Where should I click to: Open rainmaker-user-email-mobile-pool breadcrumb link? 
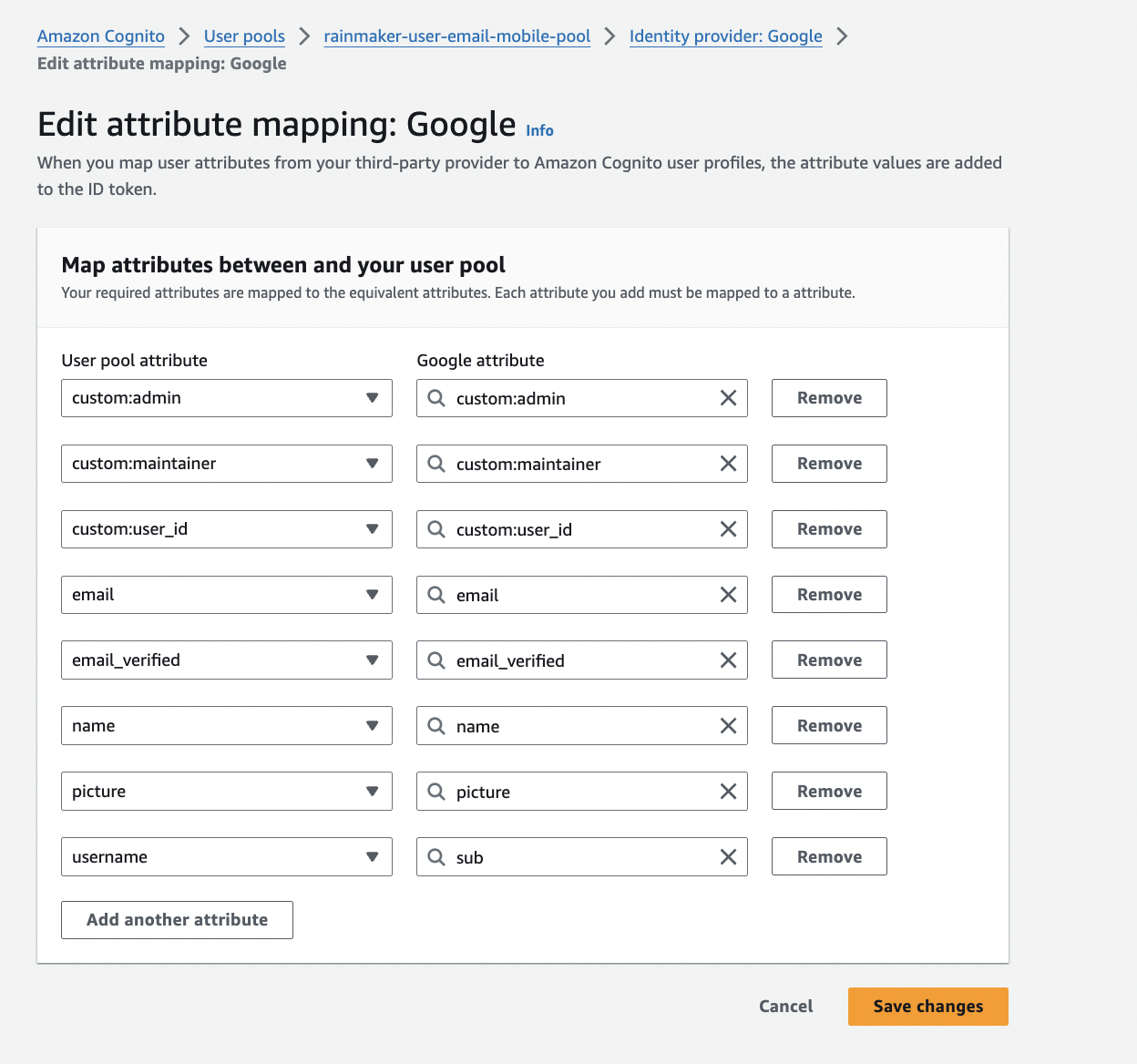(x=457, y=36)
